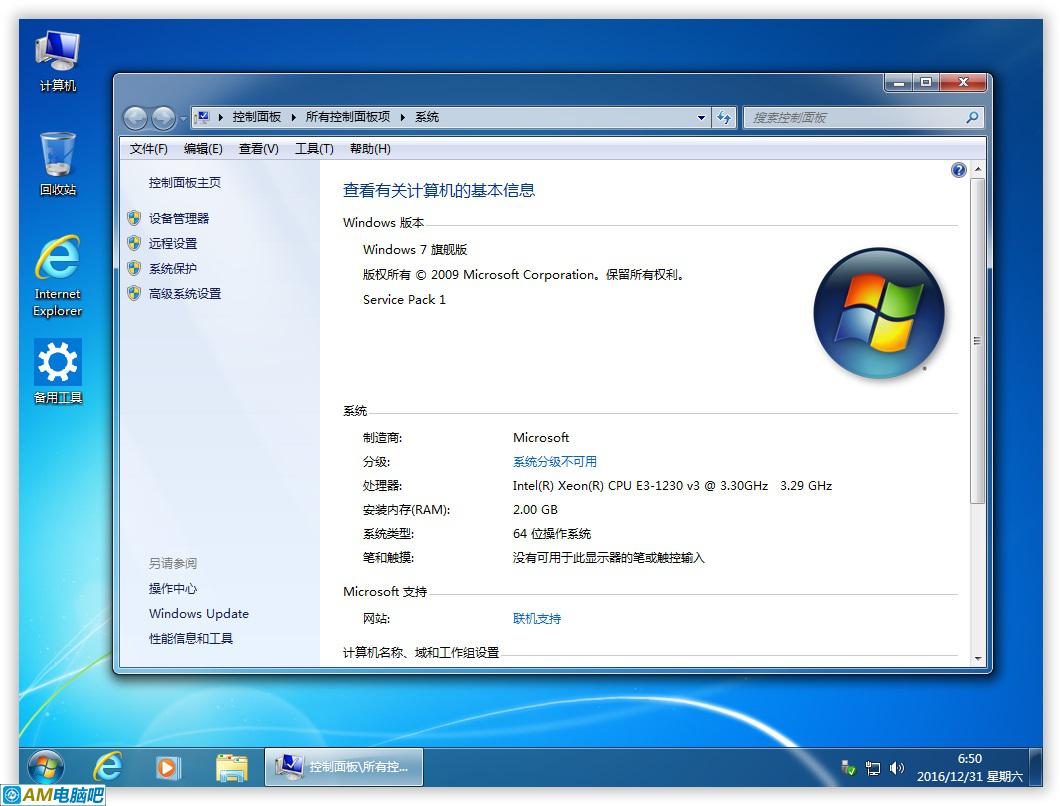Expand the arrow before 控制面板 breadcrumb
The width and height of the screenshot is (1062, 806).
point(221,117)
